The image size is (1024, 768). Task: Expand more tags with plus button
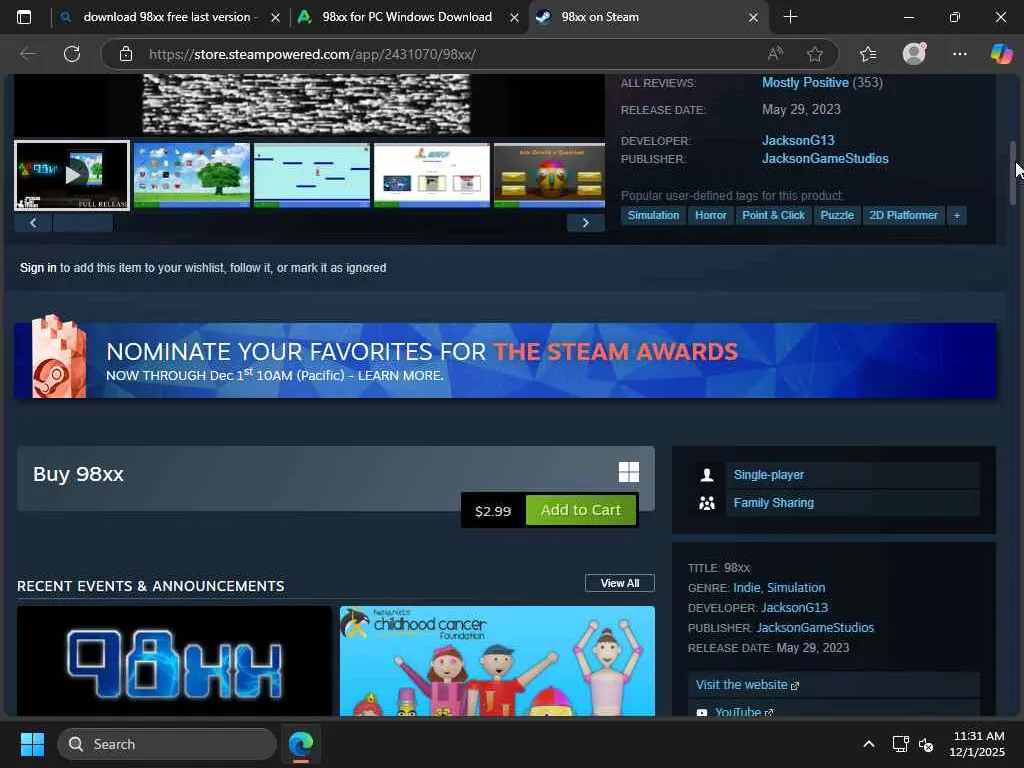click(x=957, y=216)
